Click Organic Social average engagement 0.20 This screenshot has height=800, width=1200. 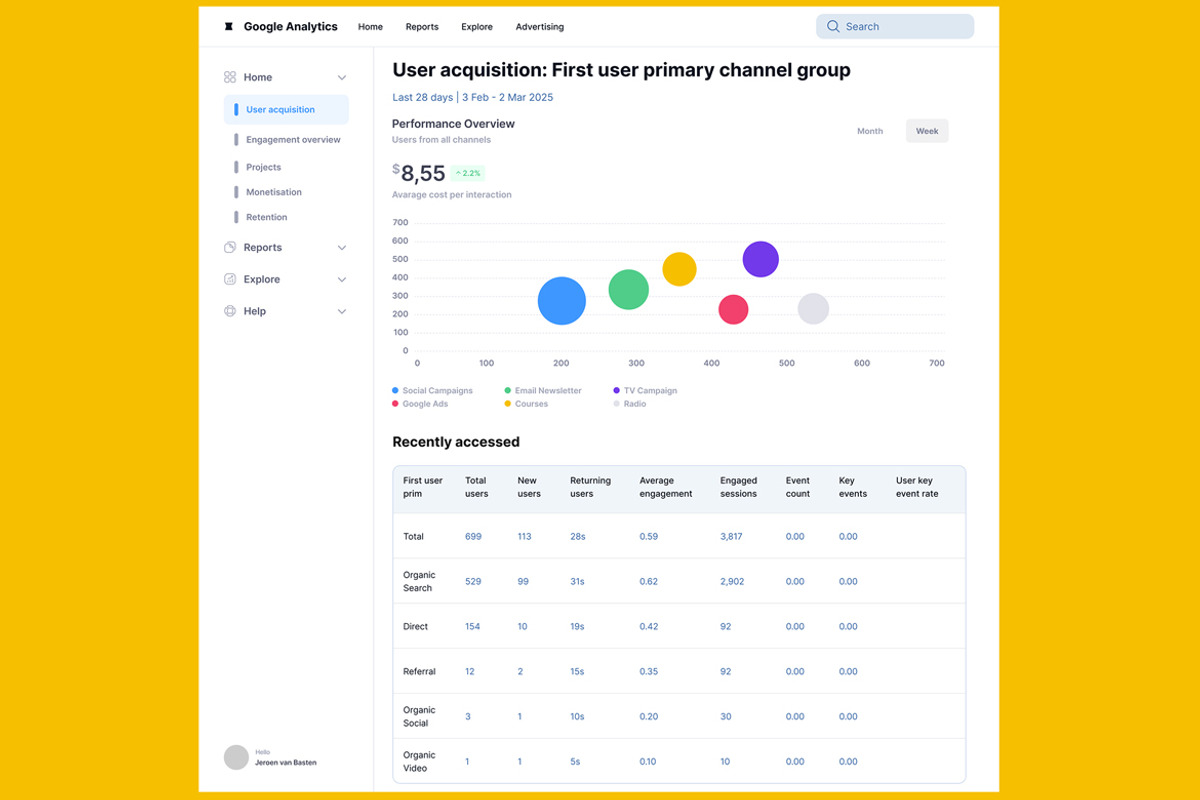point(649,717)
